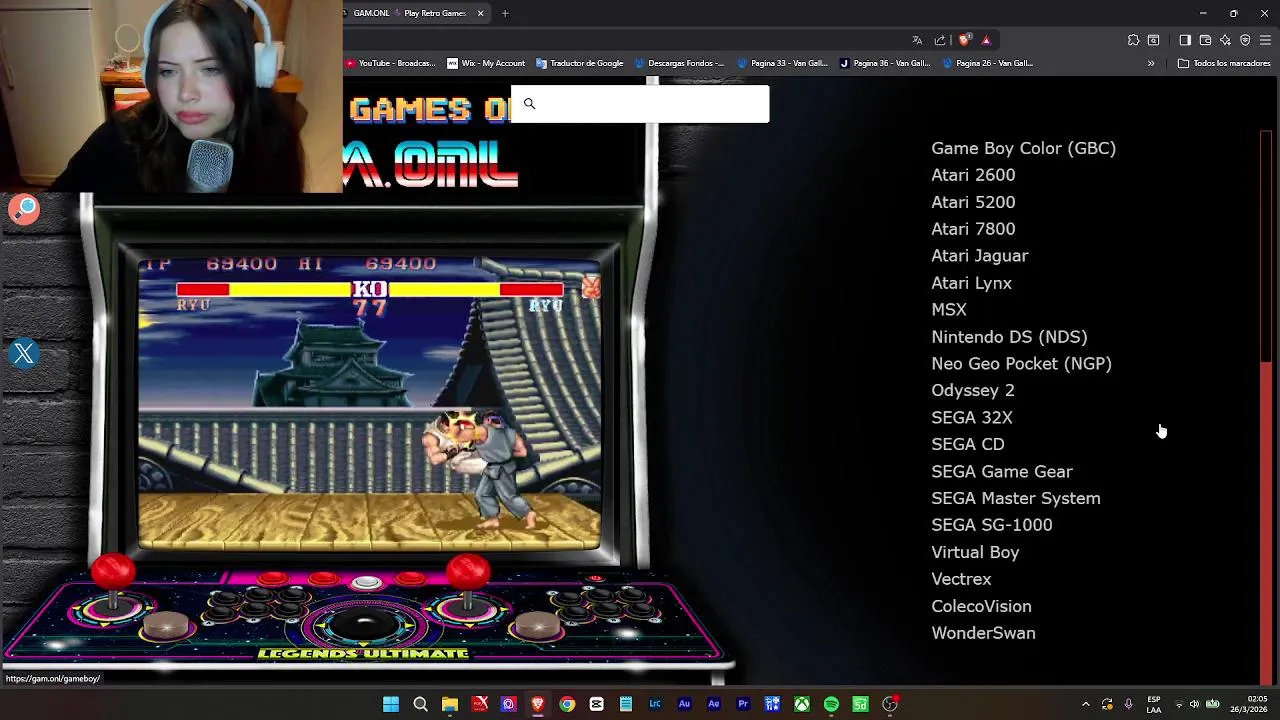Launch Google Chrome from taskbar

click(567, 704)
